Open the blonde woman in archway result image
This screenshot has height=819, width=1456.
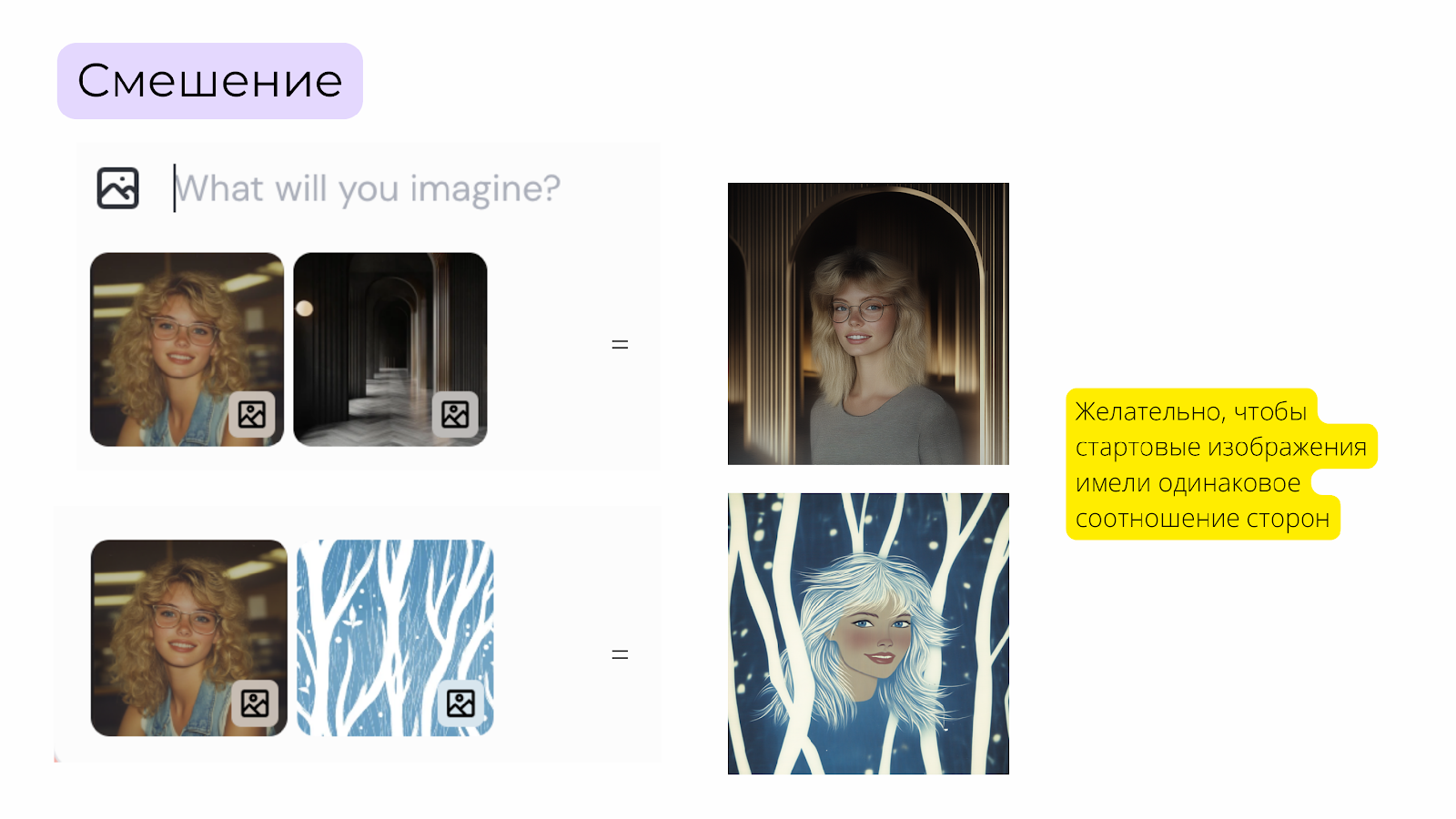868,324
